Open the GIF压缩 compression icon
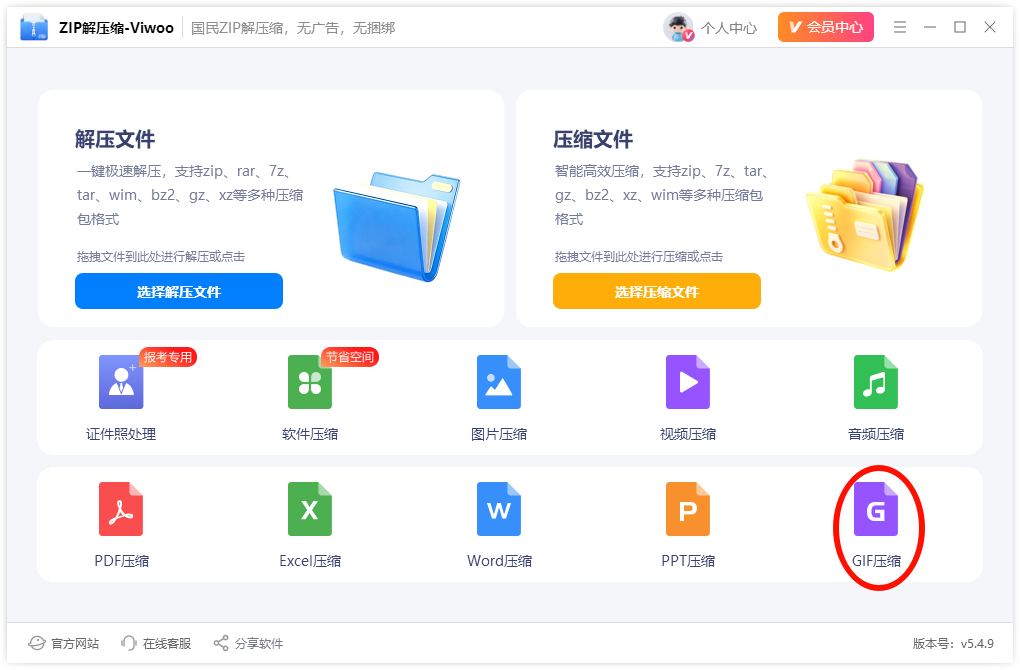 click(876, 509)
